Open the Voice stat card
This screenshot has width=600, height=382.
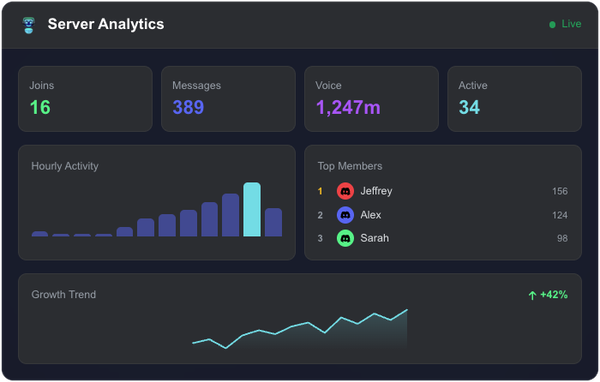372,99
